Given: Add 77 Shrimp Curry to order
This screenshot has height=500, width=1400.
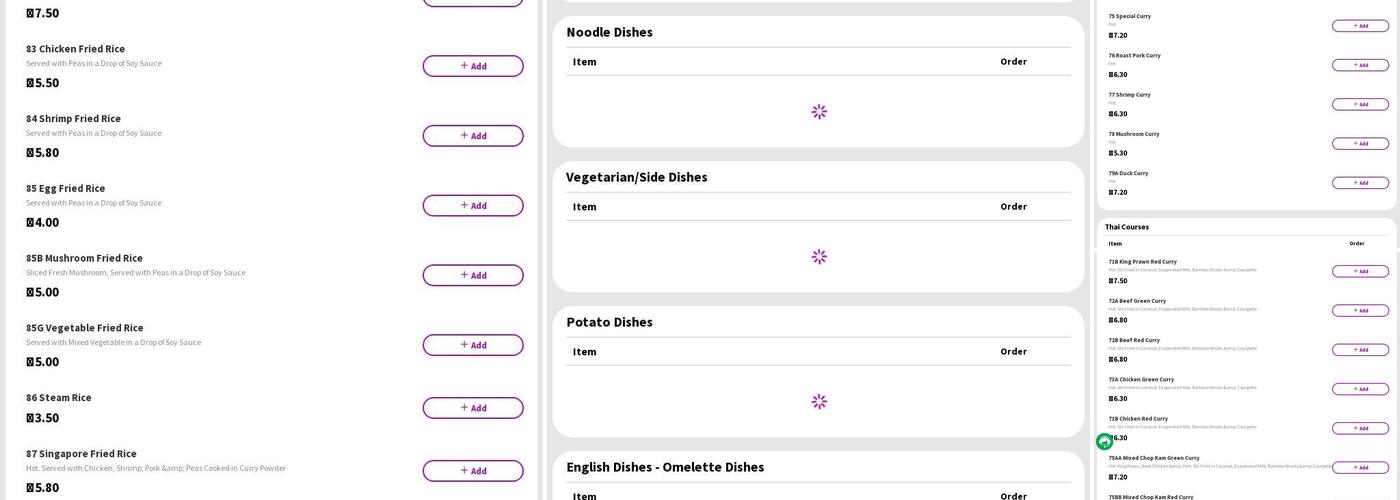Looking at the screenshot, I should coord(1360,104).
